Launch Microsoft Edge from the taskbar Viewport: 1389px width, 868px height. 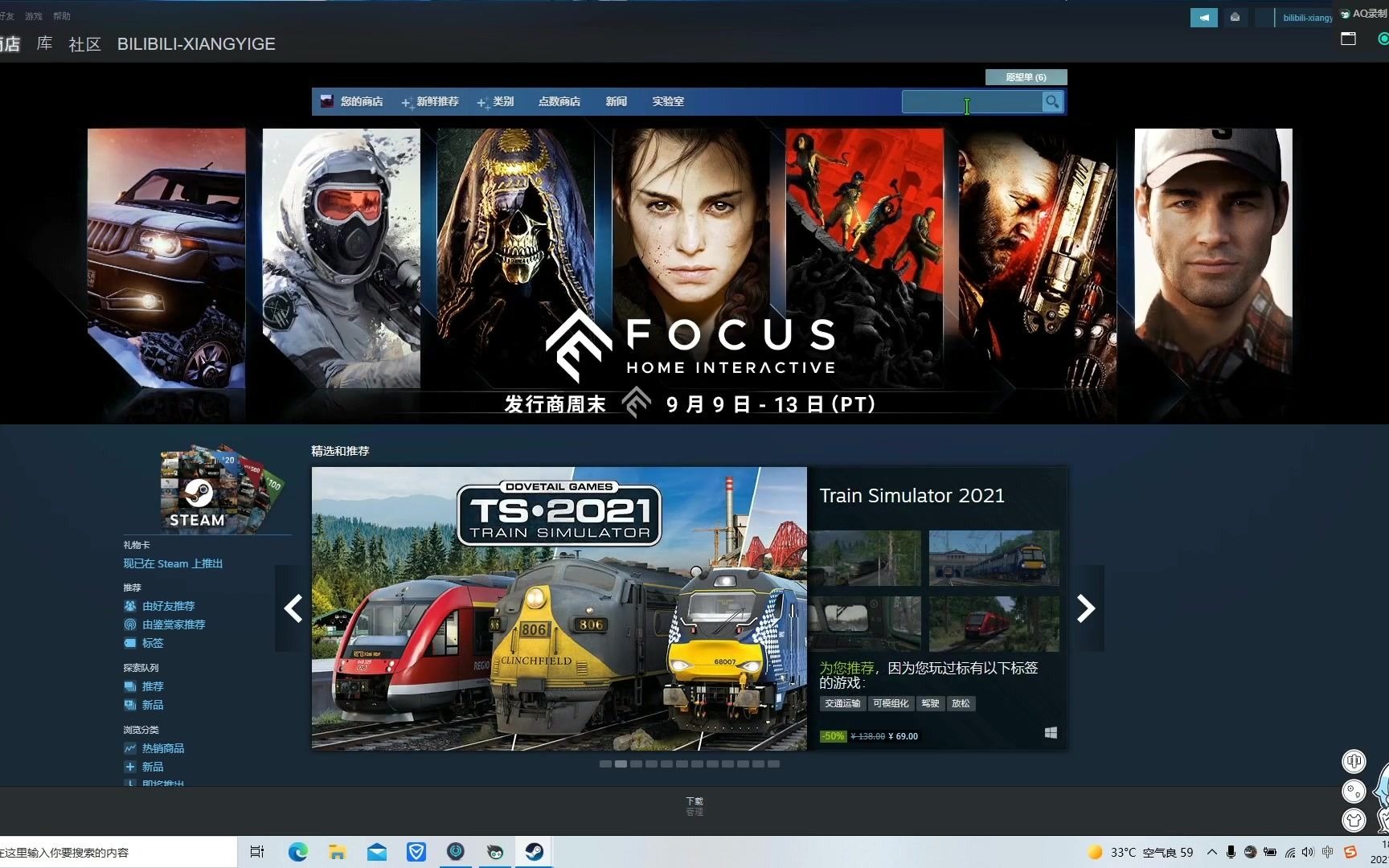(x=297, y=852)
